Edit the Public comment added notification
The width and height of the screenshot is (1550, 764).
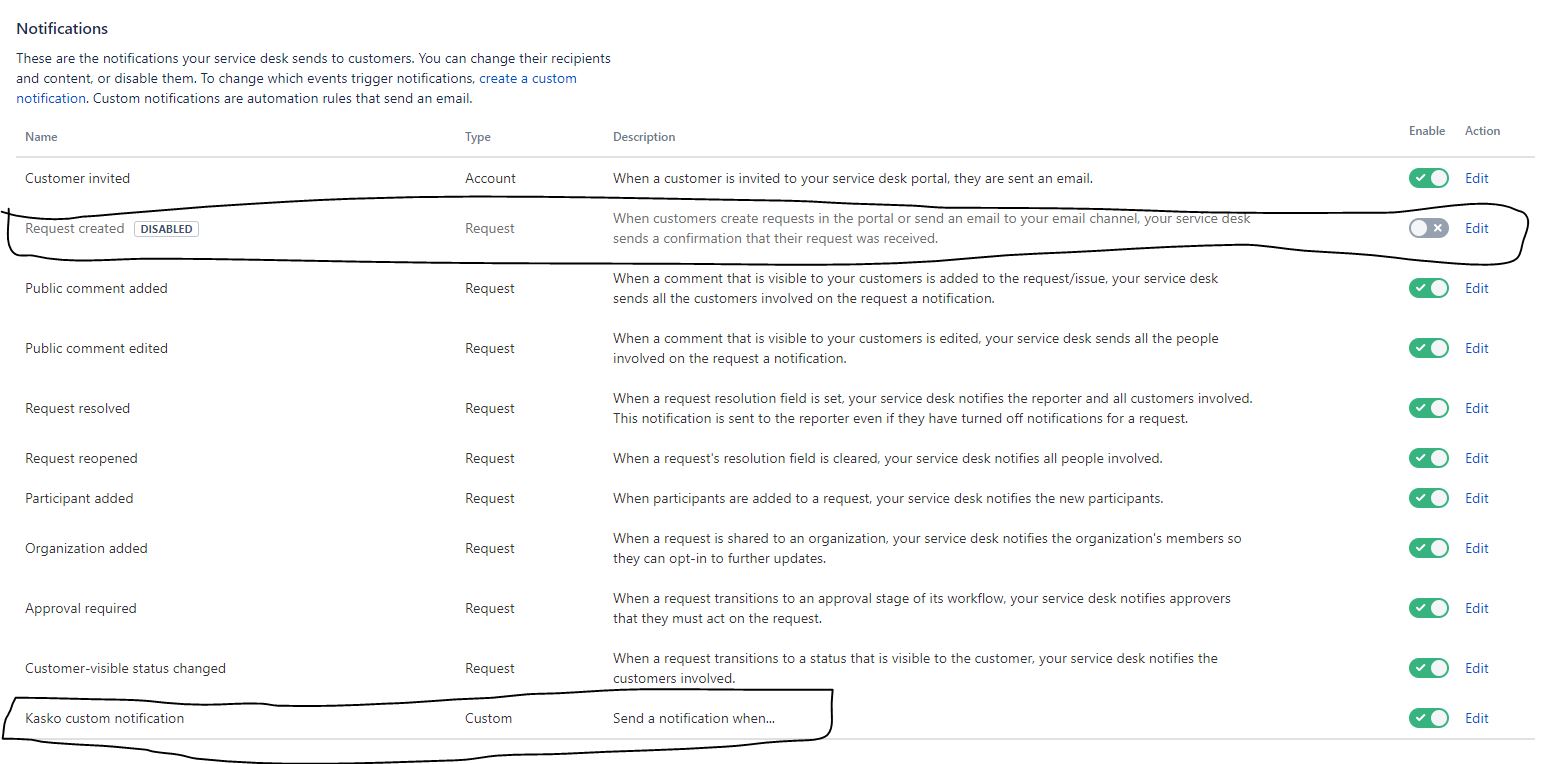pos(1477,288)
